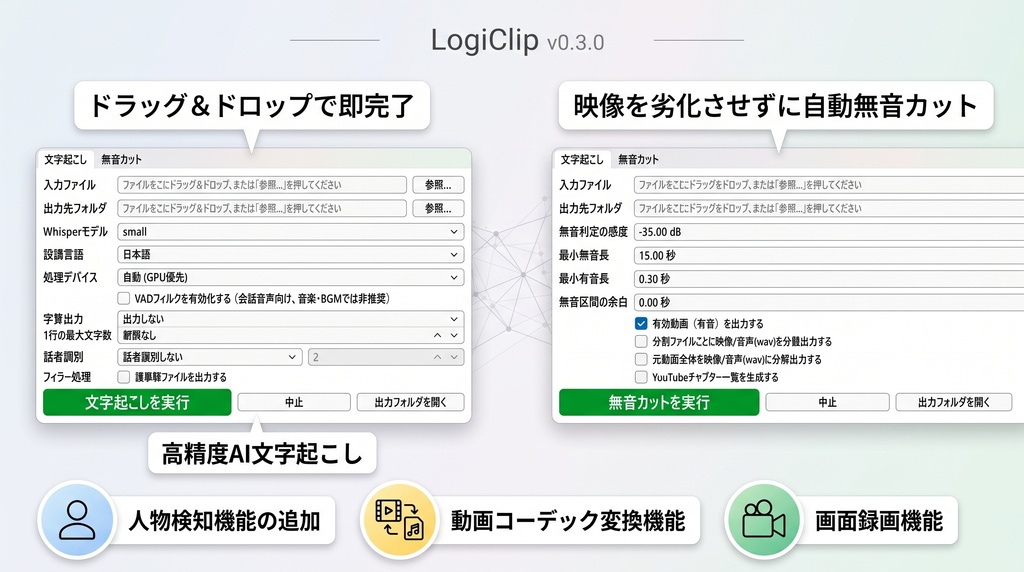1024x572 pixels.
Task: Click the 動画コーデック変換機能 label
Action: coord(568,521)
